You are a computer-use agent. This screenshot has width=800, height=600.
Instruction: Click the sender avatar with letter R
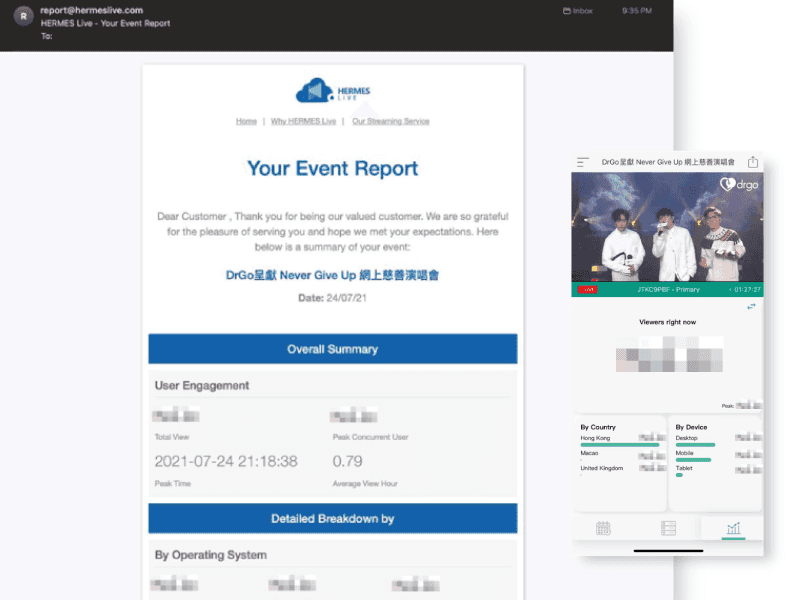23,16
